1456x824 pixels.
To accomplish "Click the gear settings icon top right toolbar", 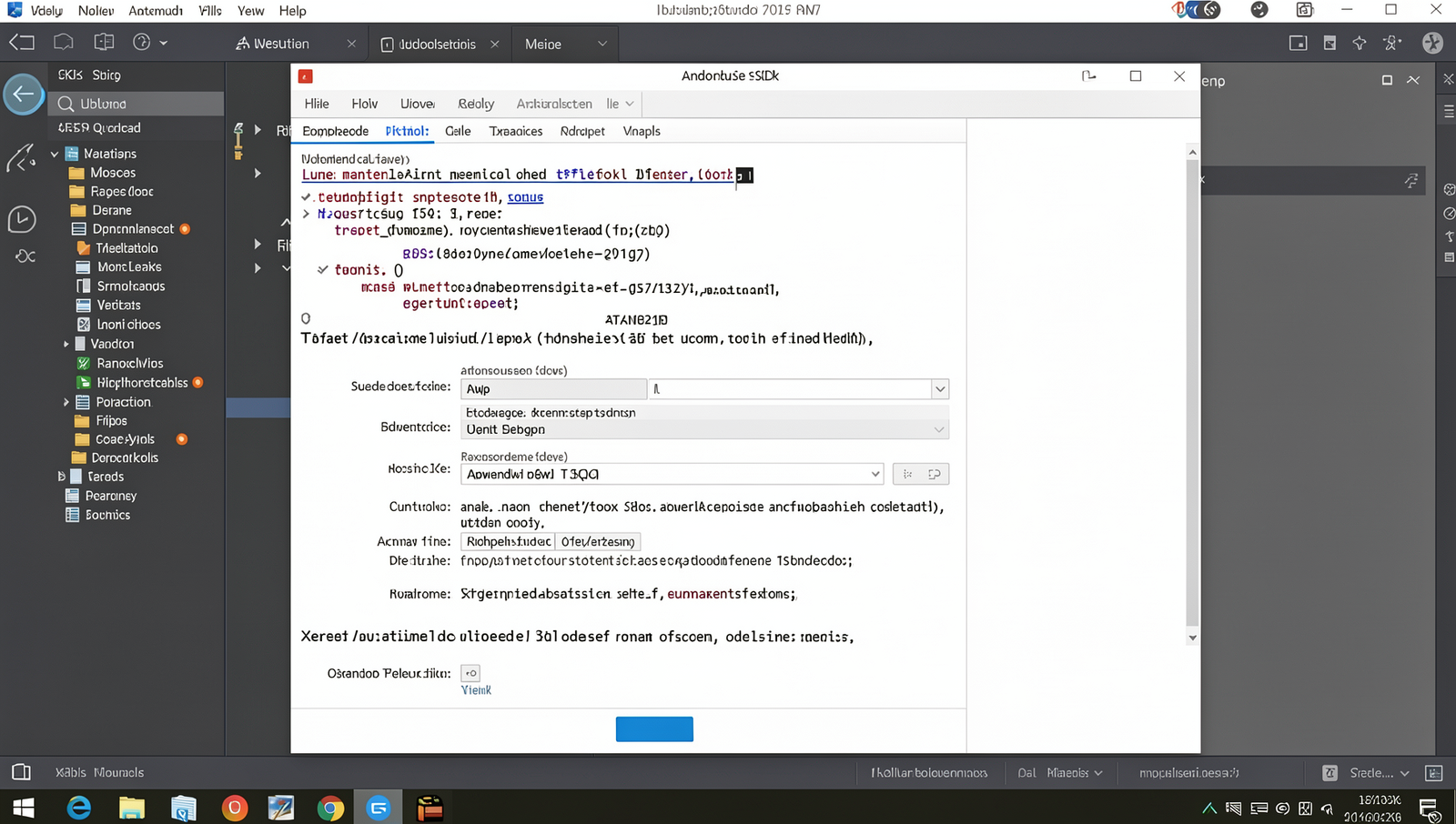I will 1391,43.
